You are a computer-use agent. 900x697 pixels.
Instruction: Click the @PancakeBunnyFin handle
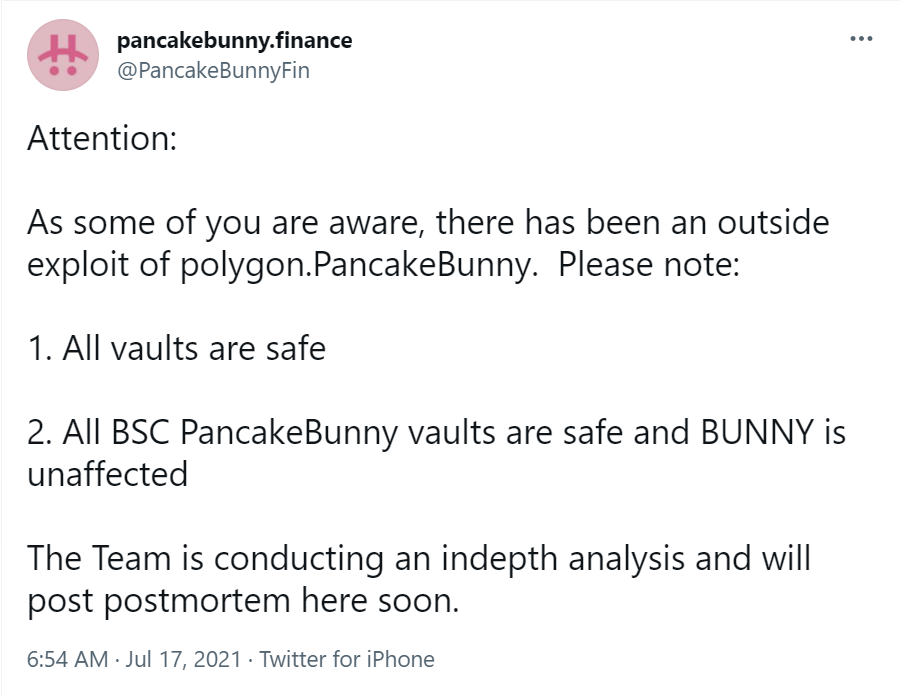(x=214, y=70)
